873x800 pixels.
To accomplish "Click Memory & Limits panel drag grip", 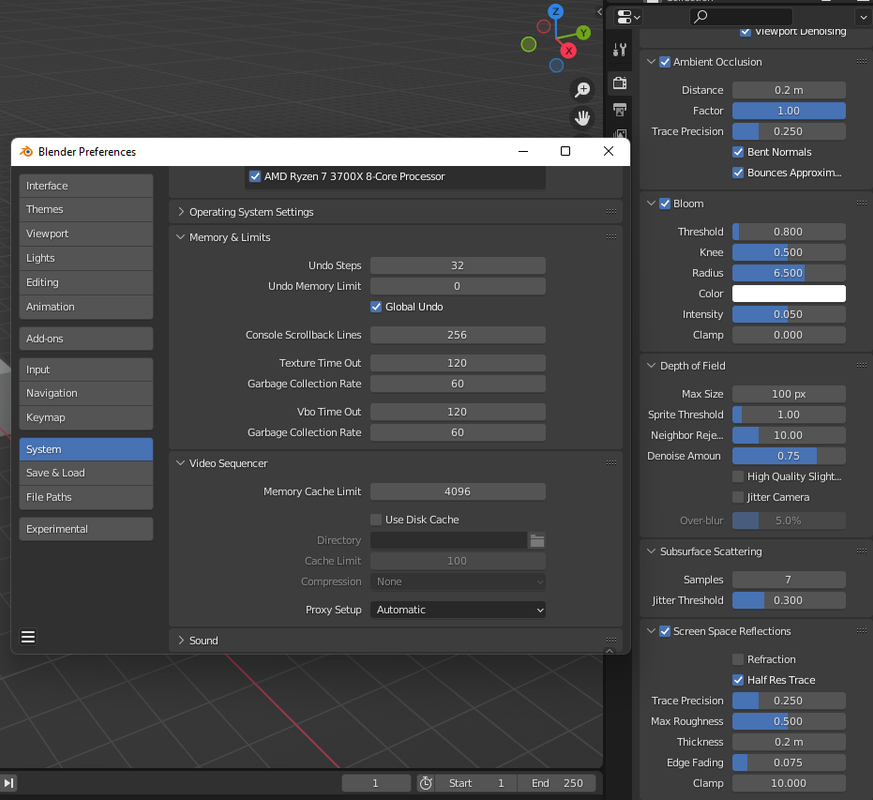I will tap(611, 237).
